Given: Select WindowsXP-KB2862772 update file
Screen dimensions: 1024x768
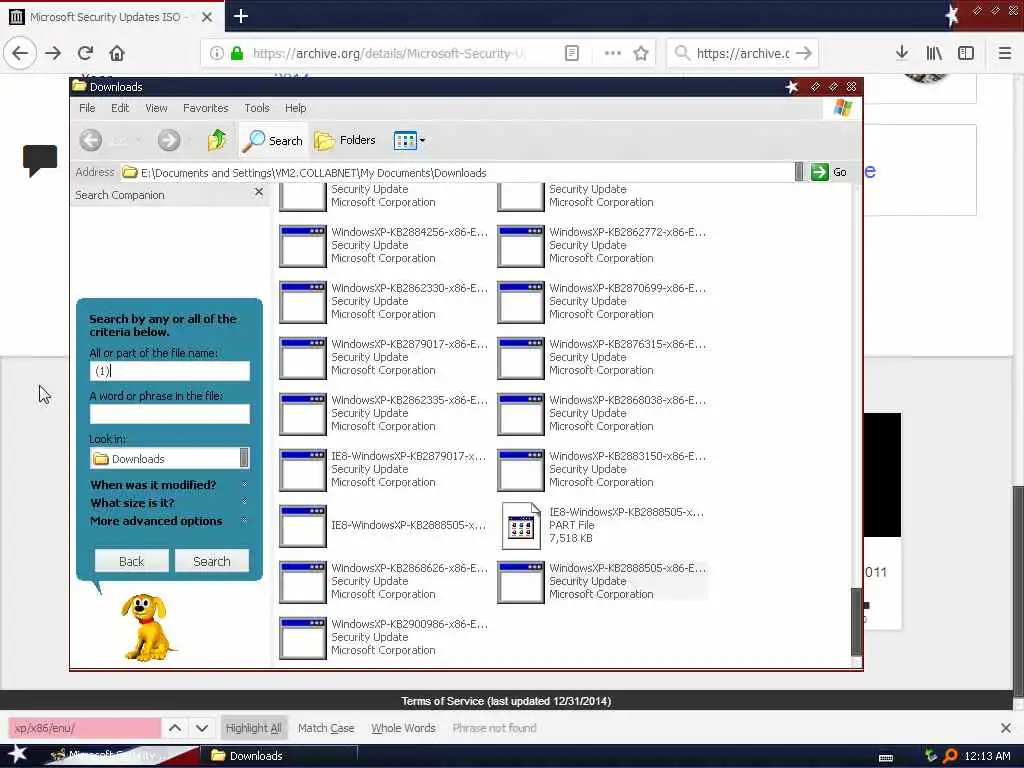Looking at the screenshot, I should [x=601, y=245].
